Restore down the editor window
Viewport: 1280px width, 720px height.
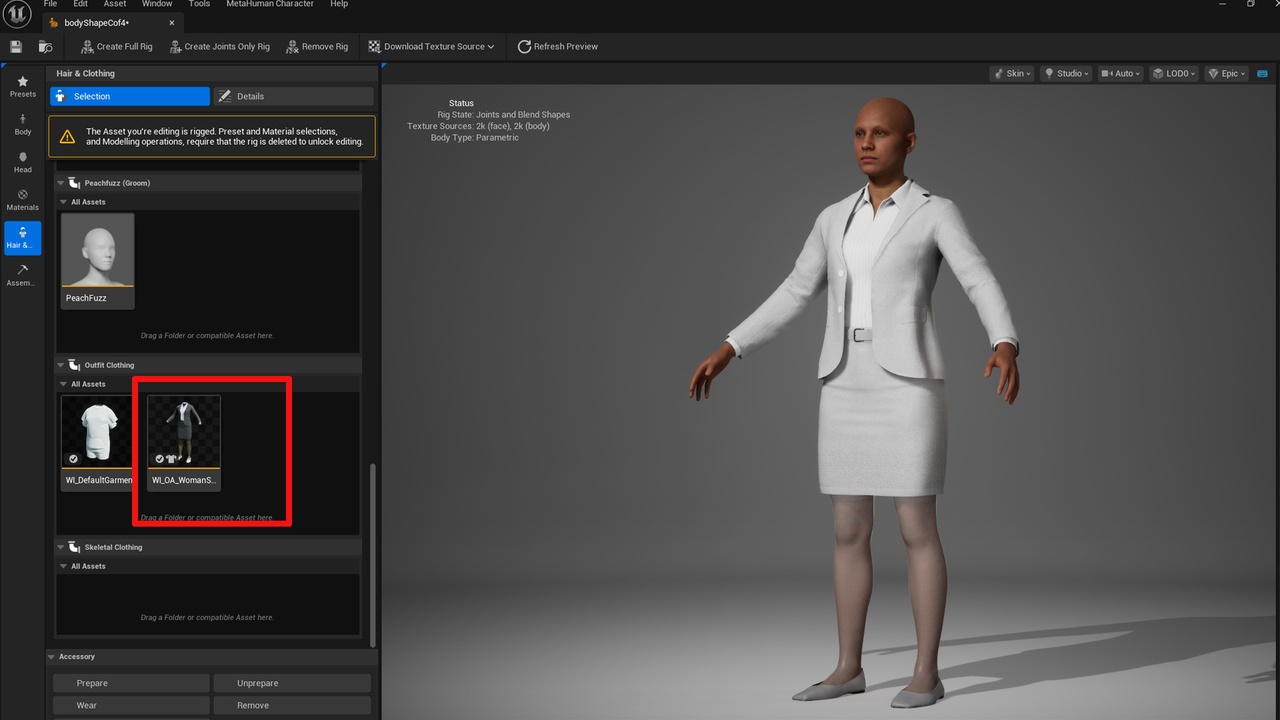click(1250, 4)
